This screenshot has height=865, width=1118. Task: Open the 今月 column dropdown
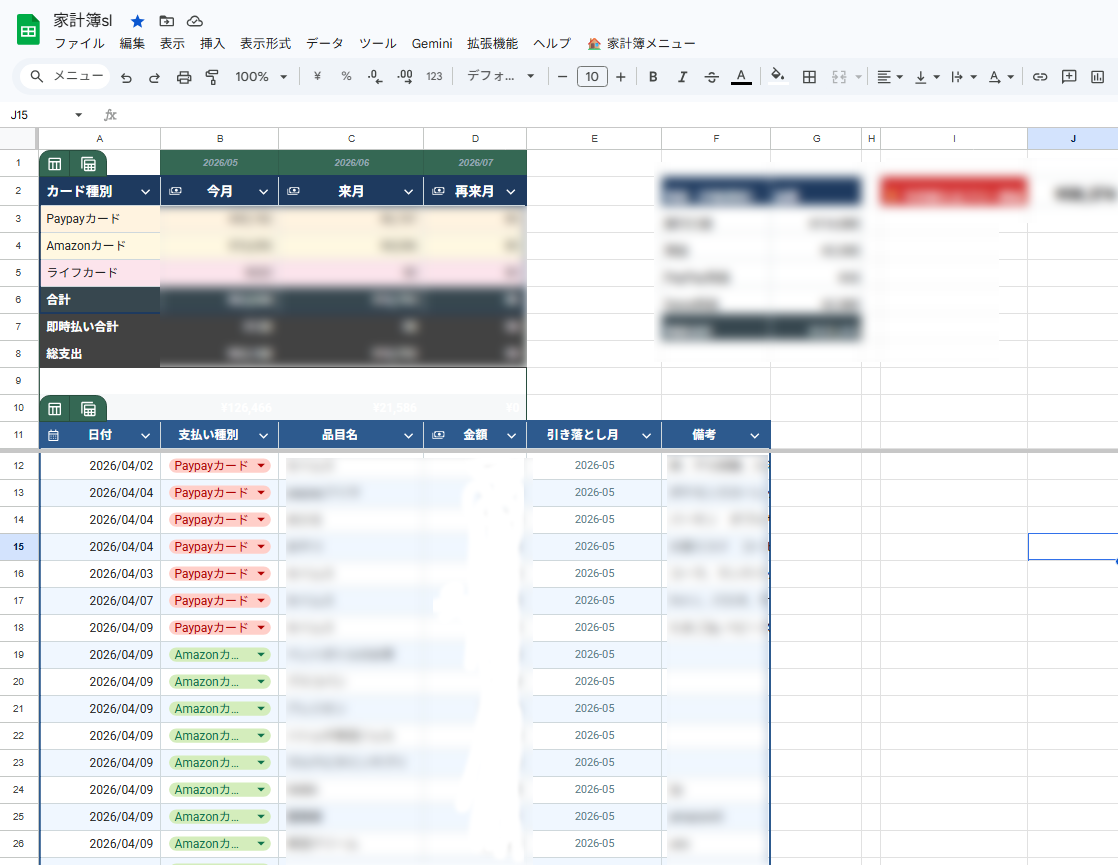tap(263, 192)
